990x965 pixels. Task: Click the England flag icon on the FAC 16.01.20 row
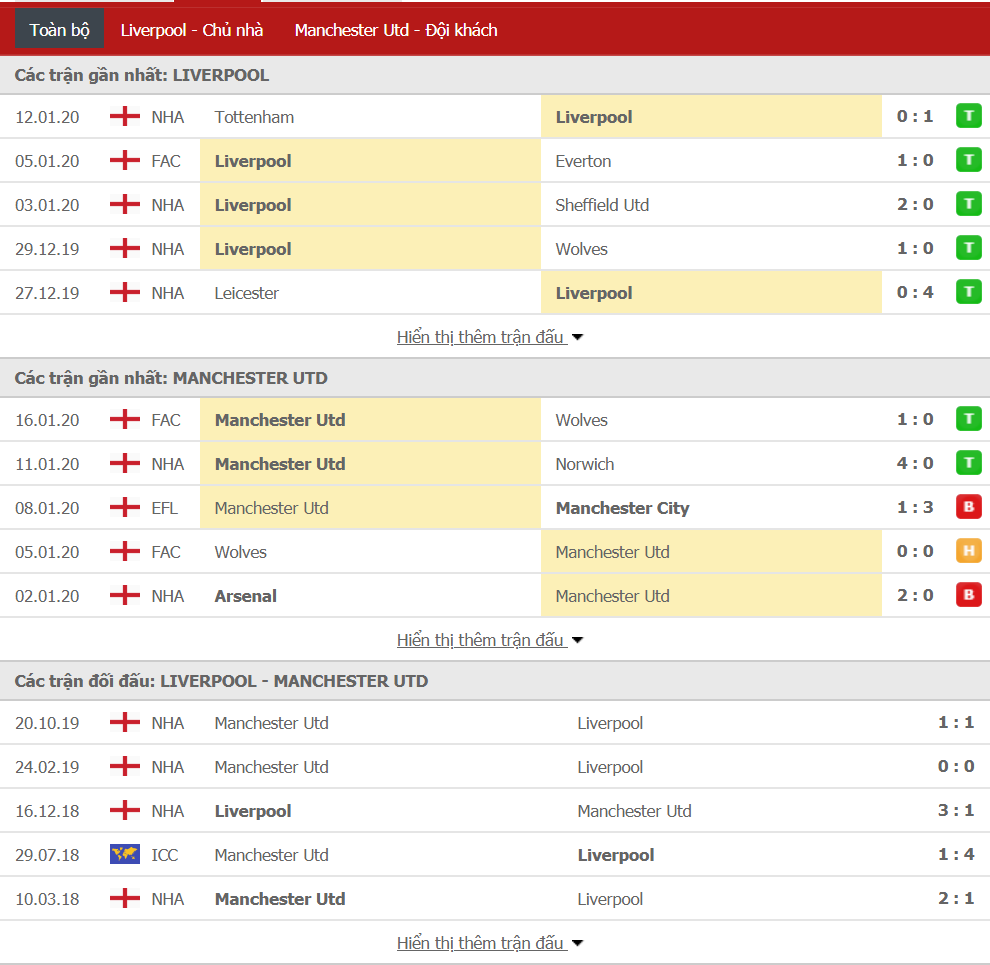pos(124,419)
